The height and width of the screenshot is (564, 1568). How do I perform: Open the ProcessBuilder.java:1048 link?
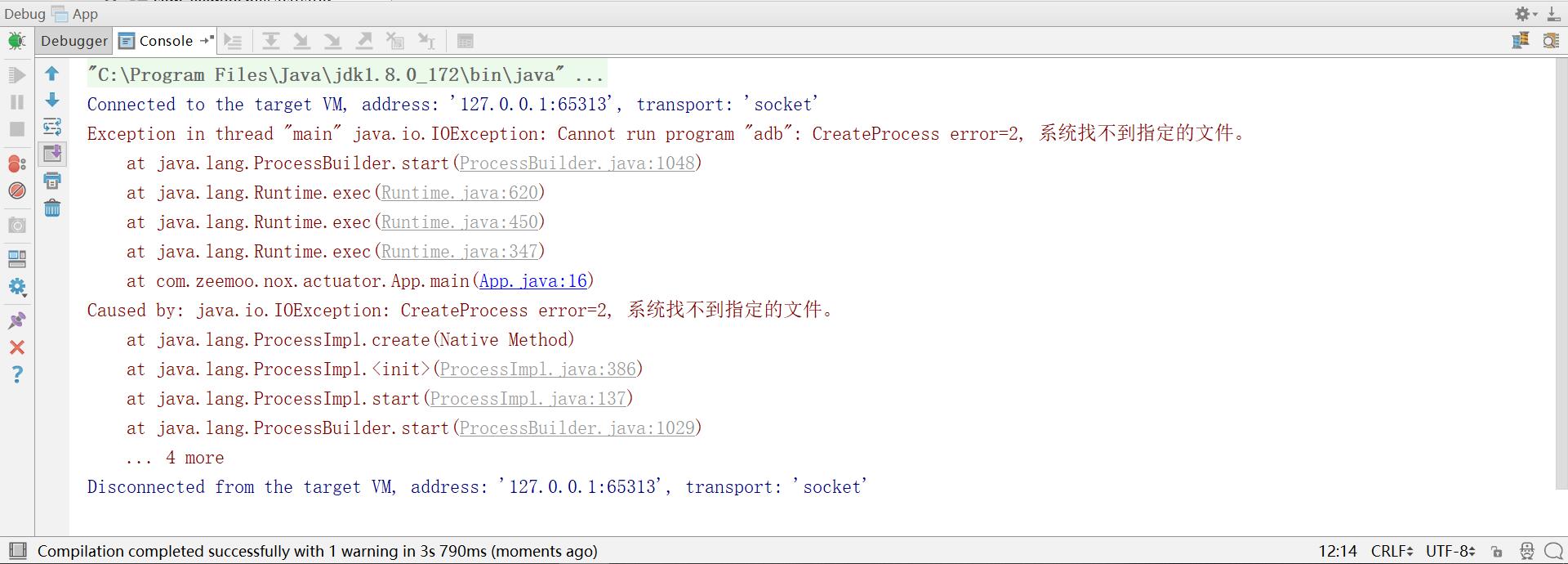[577, 163]
